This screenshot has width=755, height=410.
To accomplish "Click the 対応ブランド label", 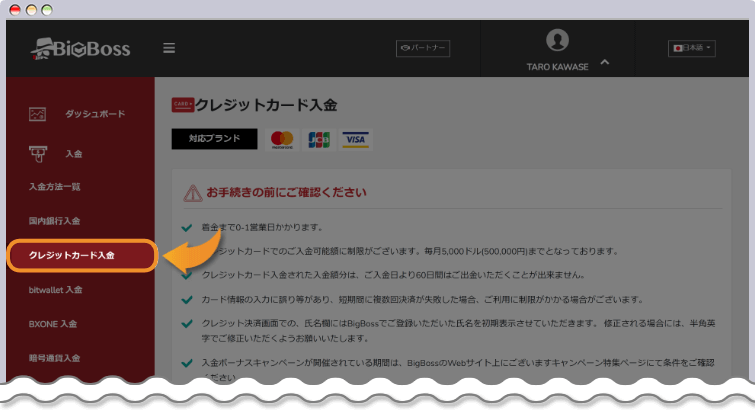I will click(x=214, y=139).
